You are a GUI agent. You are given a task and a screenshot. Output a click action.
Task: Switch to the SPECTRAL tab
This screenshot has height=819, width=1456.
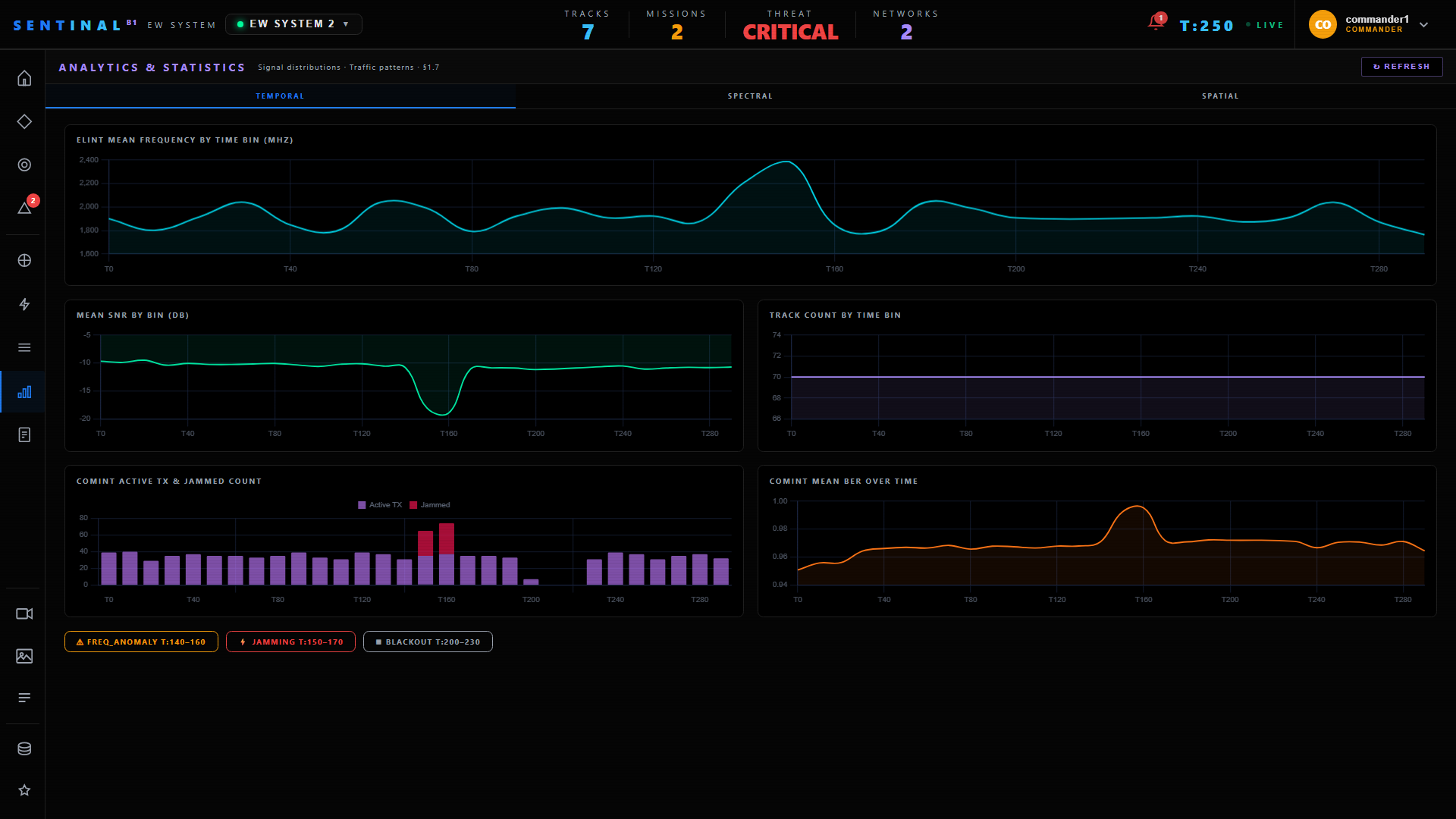[x=750, y=96]
